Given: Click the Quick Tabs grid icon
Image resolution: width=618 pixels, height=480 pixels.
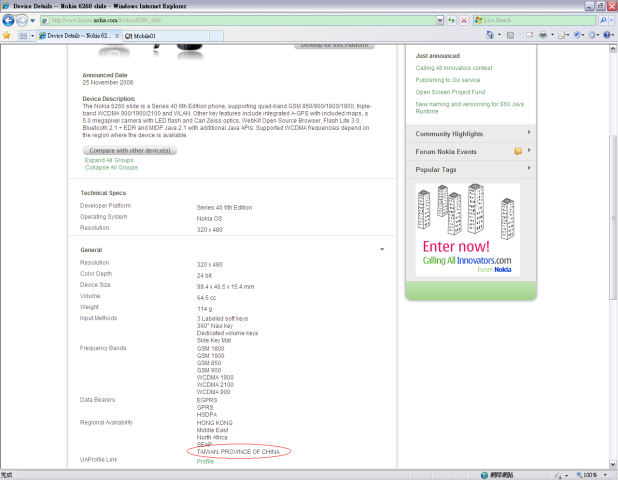Looking at the screenshot, I should [x=23, y=36].
